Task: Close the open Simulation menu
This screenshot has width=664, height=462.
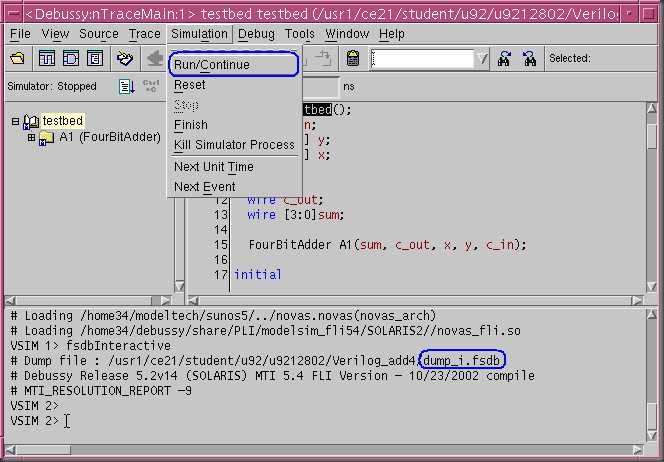Action: [x=199, y=33]
